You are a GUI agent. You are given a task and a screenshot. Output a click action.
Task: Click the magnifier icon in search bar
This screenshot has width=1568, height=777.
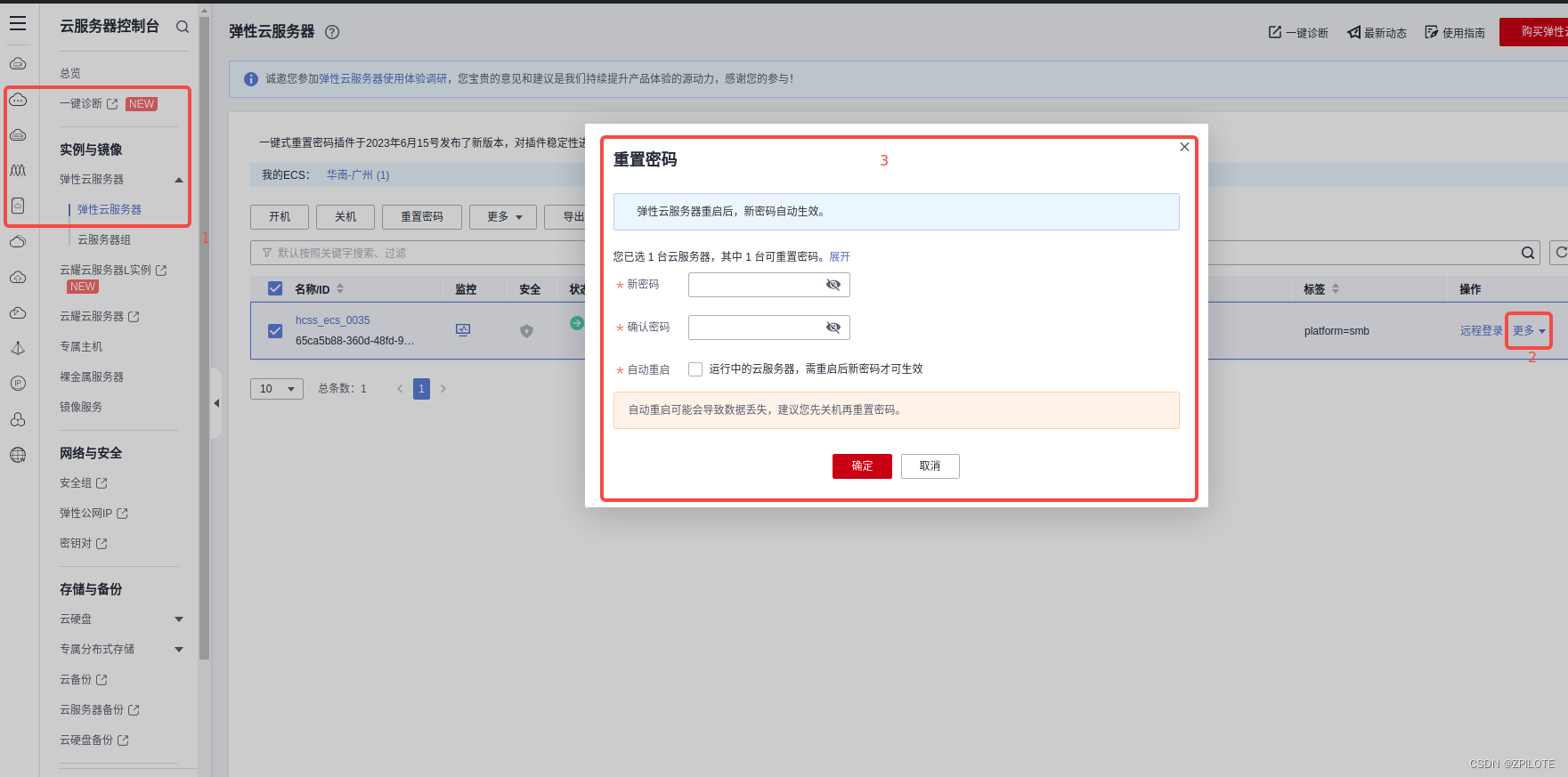[1528, 253]
